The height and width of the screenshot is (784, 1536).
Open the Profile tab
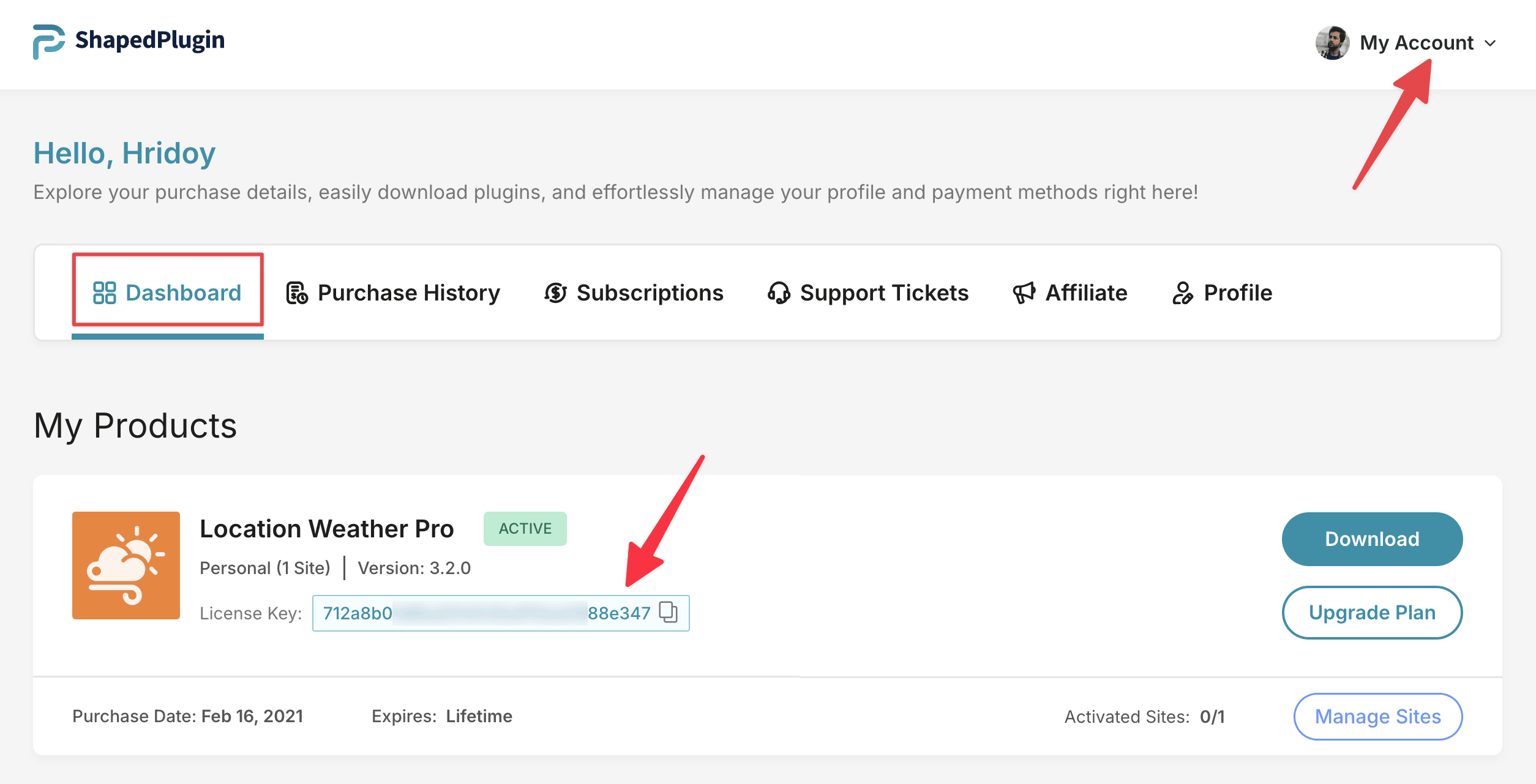(1222, 293)
